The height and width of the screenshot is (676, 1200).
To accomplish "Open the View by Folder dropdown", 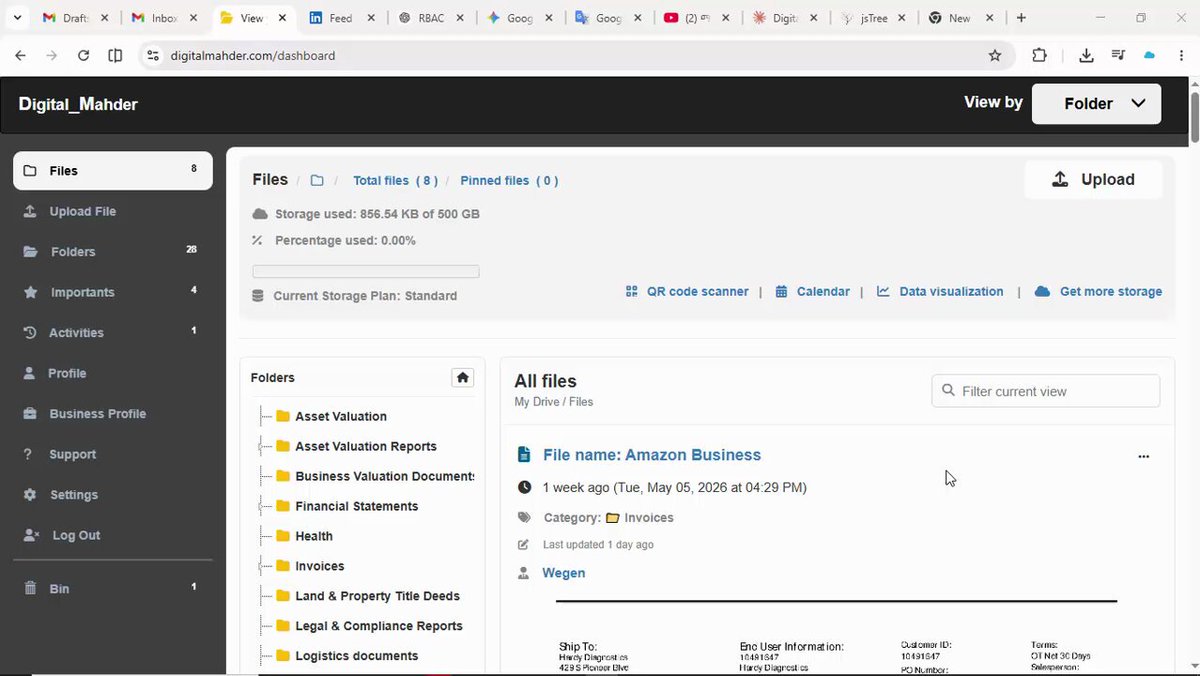I will point(1096,104).
